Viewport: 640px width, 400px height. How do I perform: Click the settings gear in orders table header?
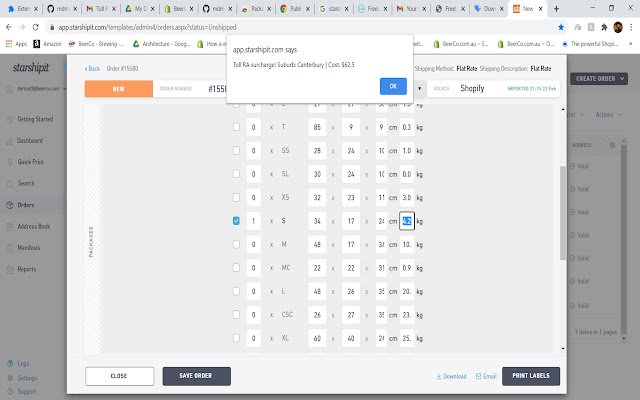pyautogui.click(x=612, y=145)
